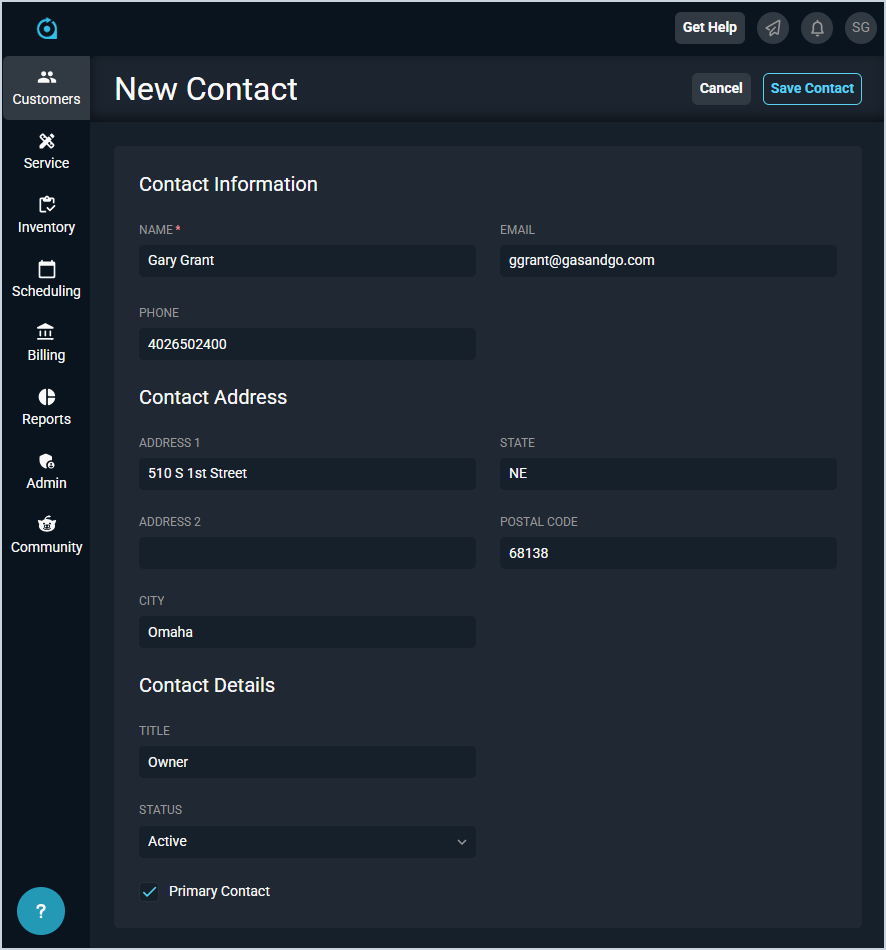Toggle the Primary Contact checkbox
This screenshot has width=886, height=950.
coord(150,891)
